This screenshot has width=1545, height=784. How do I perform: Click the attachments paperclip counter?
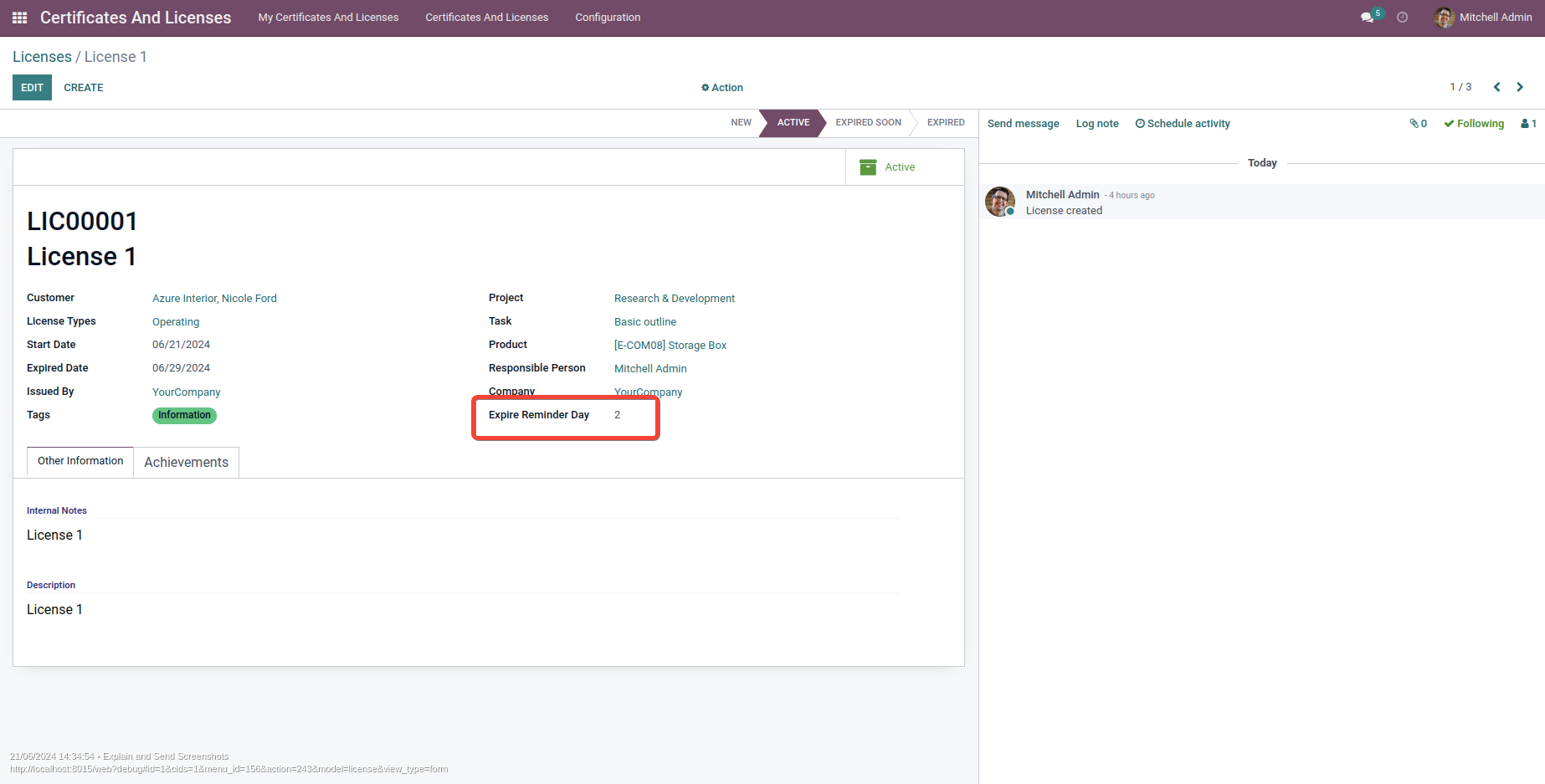click(x=1418, y=124)
